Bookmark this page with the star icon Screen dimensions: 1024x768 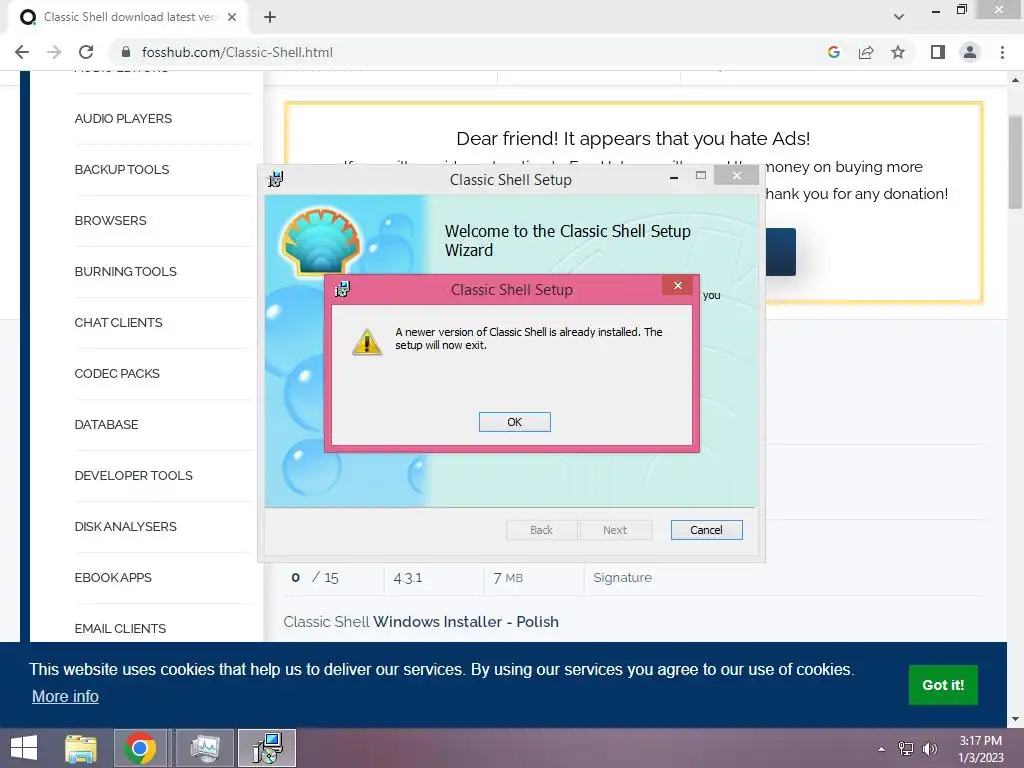pyautogui.click(x=899, y=52)
